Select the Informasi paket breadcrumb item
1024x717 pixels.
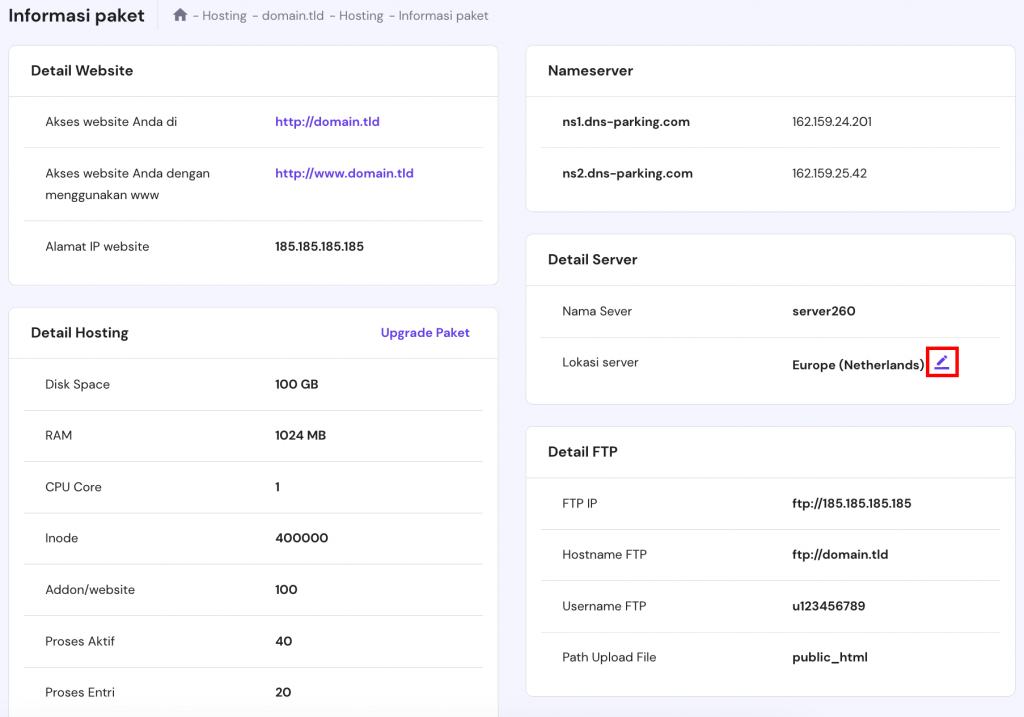443,16
